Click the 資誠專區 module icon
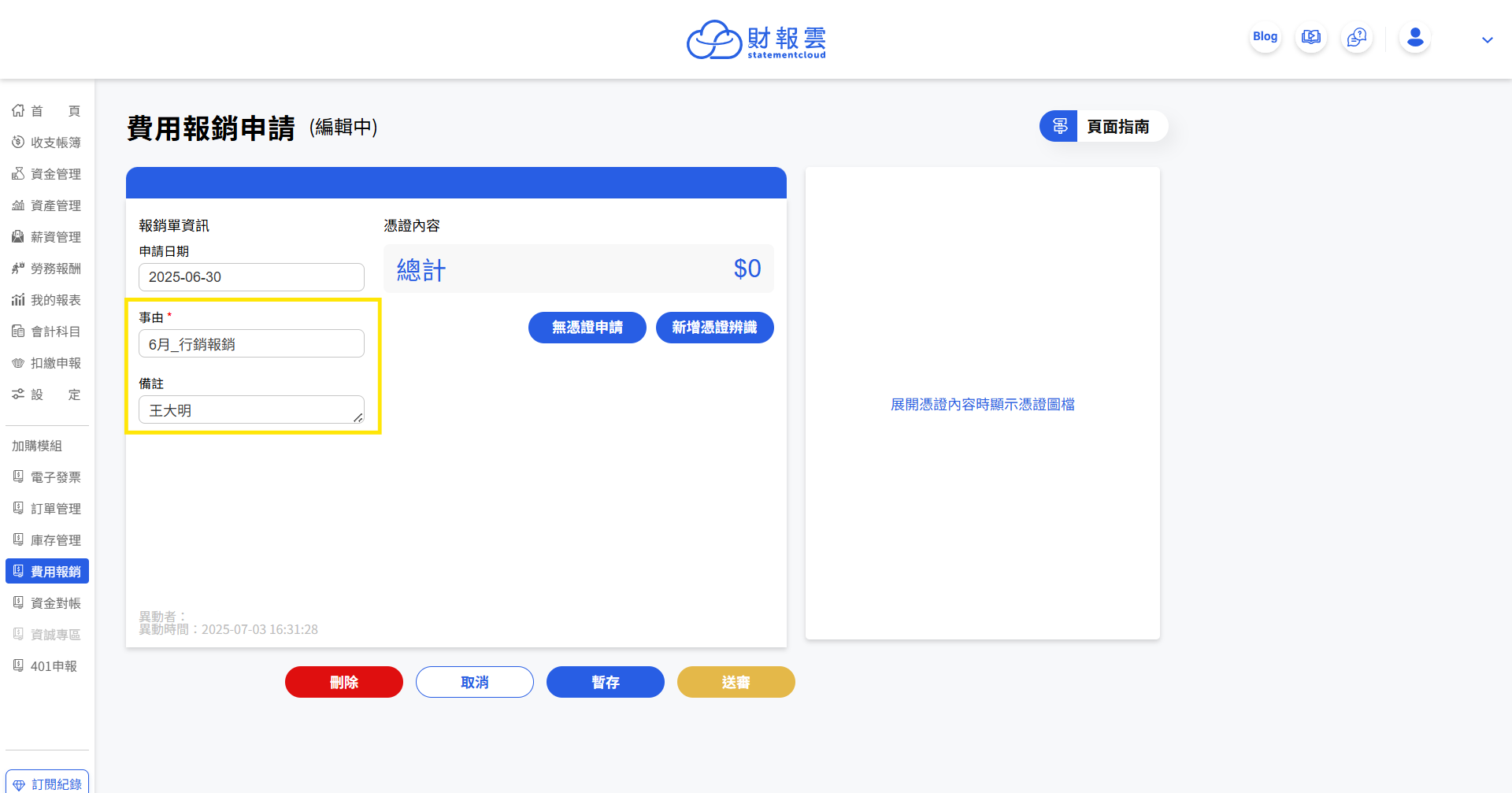 tap(18, 634)
